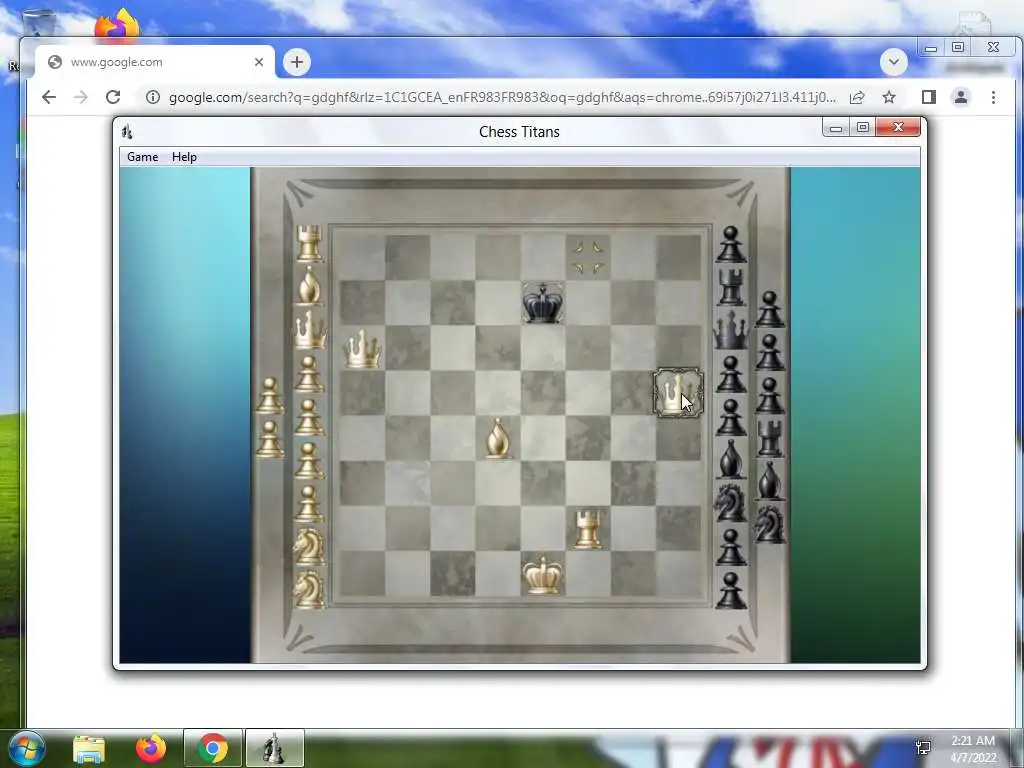Select the white rook on the board
This screenshot has width=1024, height=768.
click(588, 528)
